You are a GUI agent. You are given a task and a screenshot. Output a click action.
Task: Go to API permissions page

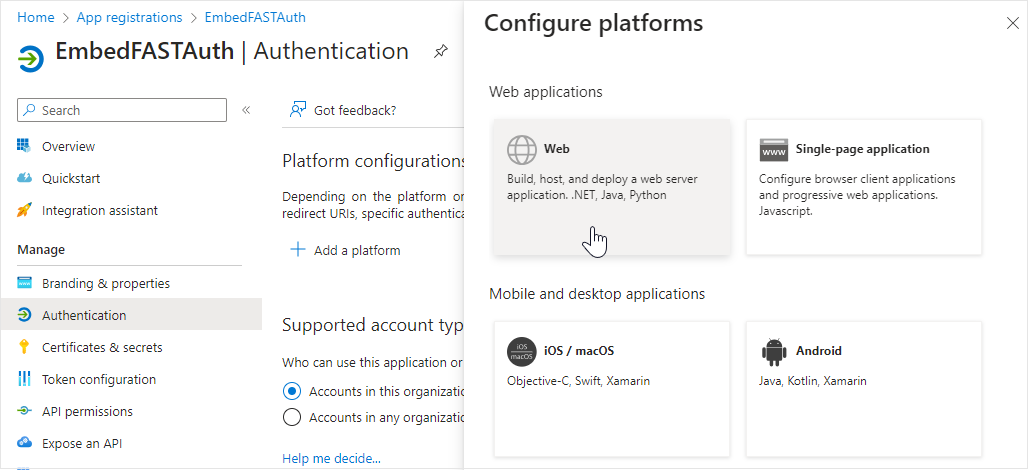[x=87, y=411]
